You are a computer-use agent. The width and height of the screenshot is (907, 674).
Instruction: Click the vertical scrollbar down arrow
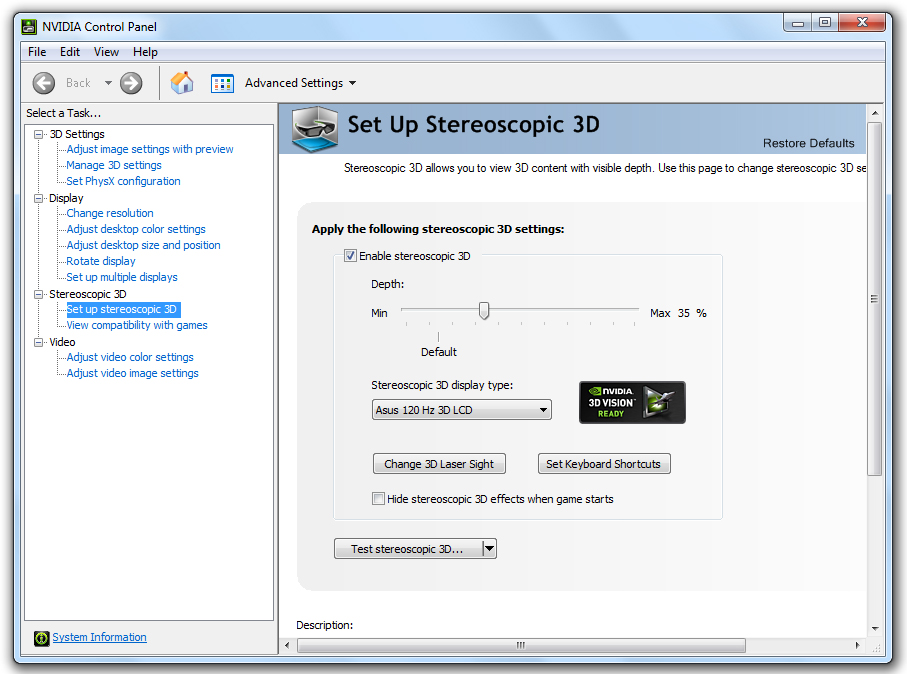pyautogui.click(x=875, y=629)
